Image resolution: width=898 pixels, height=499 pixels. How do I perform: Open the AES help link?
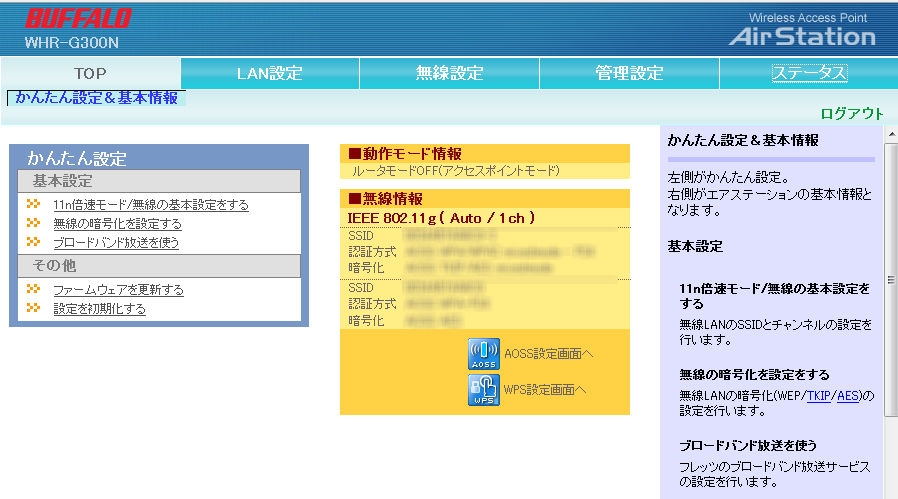pyautogui.click(x=848, y=395)
